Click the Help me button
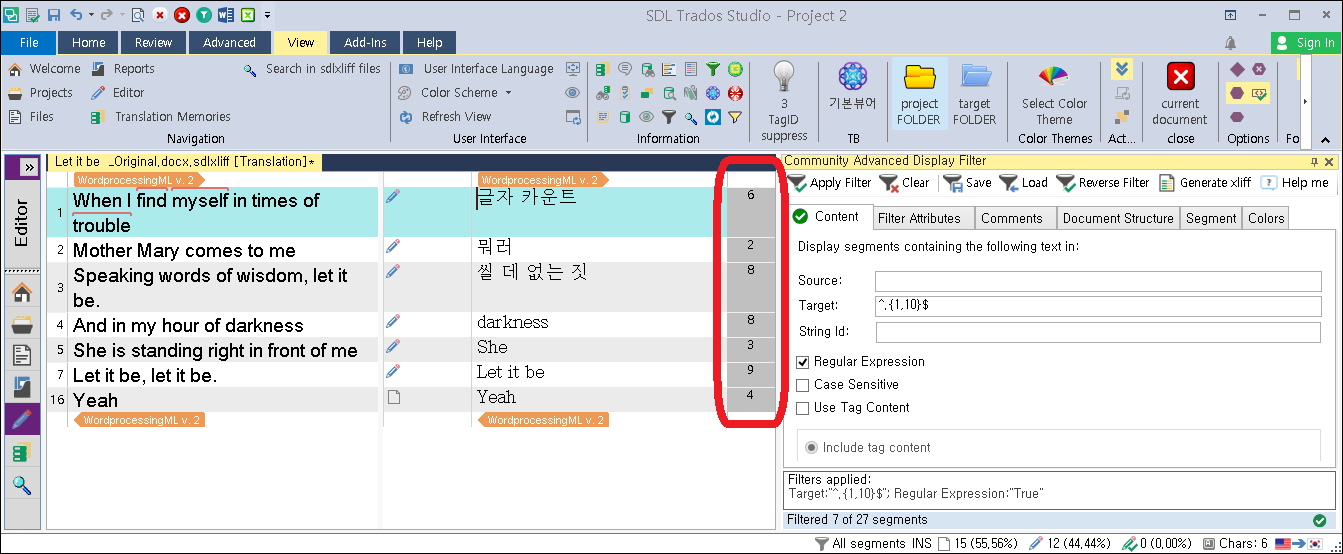The width and height of the screenshot is (1343, 554). pyautogui.click(x=1295, y=183)
